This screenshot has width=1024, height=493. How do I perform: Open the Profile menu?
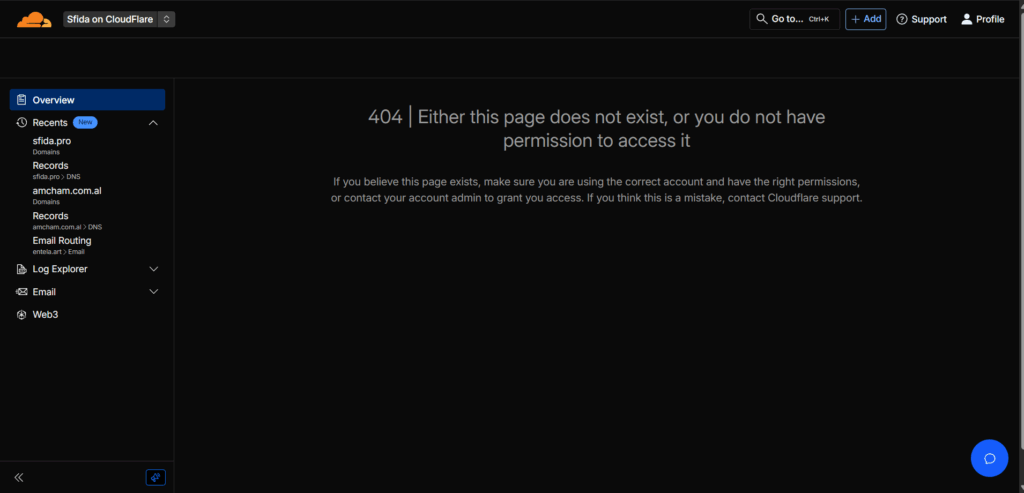pyautogui.click(x=982, y=19)
